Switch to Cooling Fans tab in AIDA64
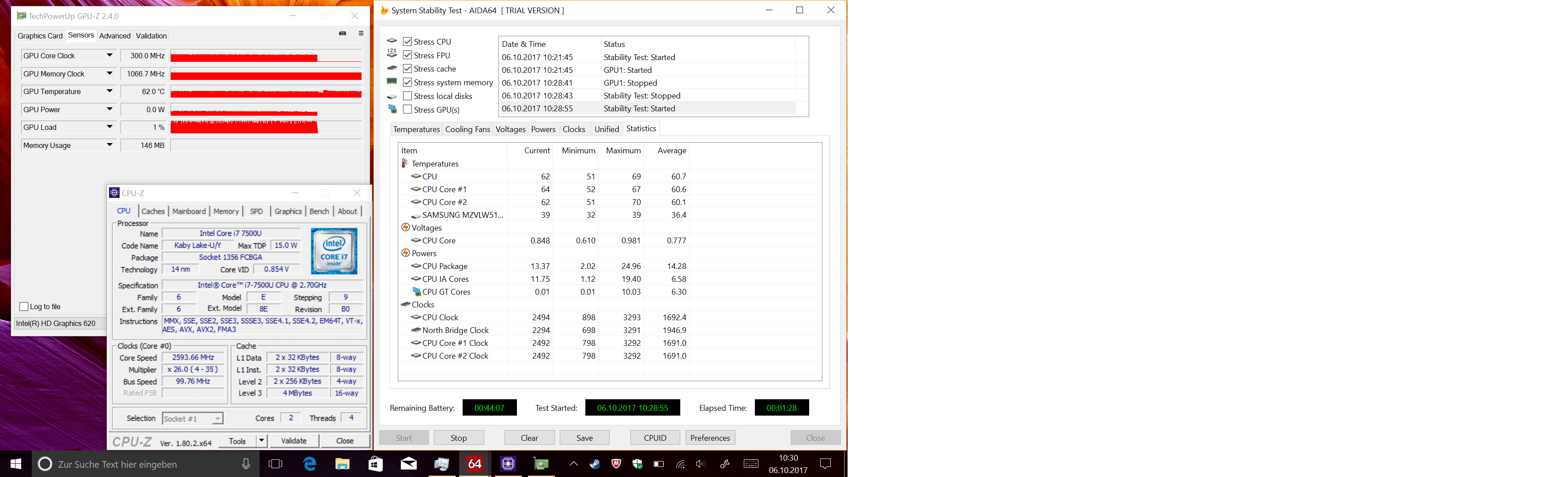 tap(467, 129)
